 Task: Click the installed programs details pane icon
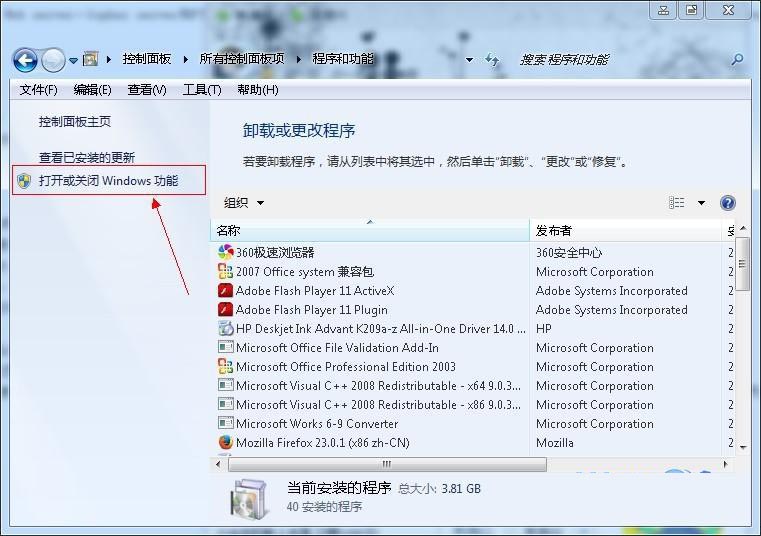click(249, 498)
